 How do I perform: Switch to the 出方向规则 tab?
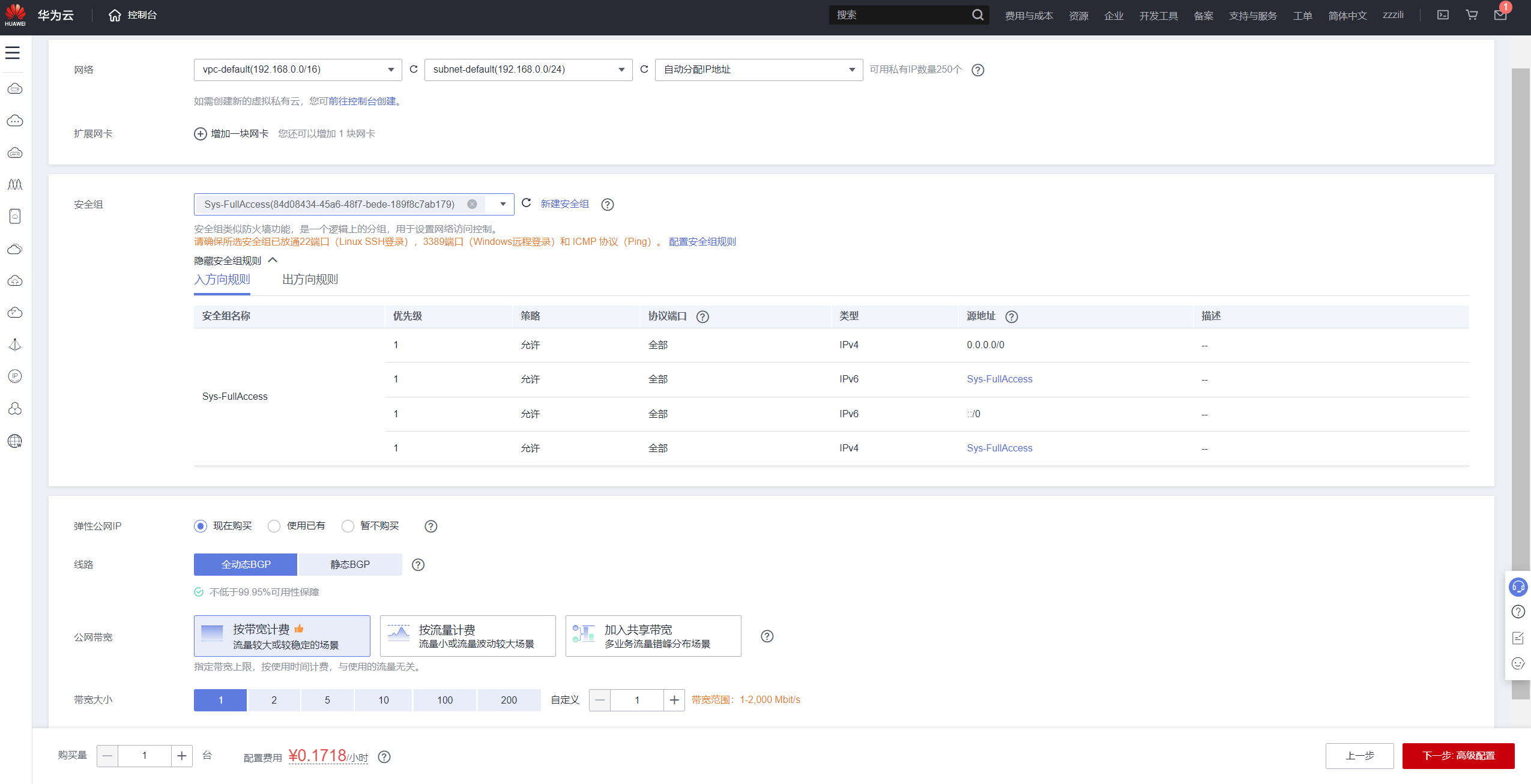(x=310, y=280)
